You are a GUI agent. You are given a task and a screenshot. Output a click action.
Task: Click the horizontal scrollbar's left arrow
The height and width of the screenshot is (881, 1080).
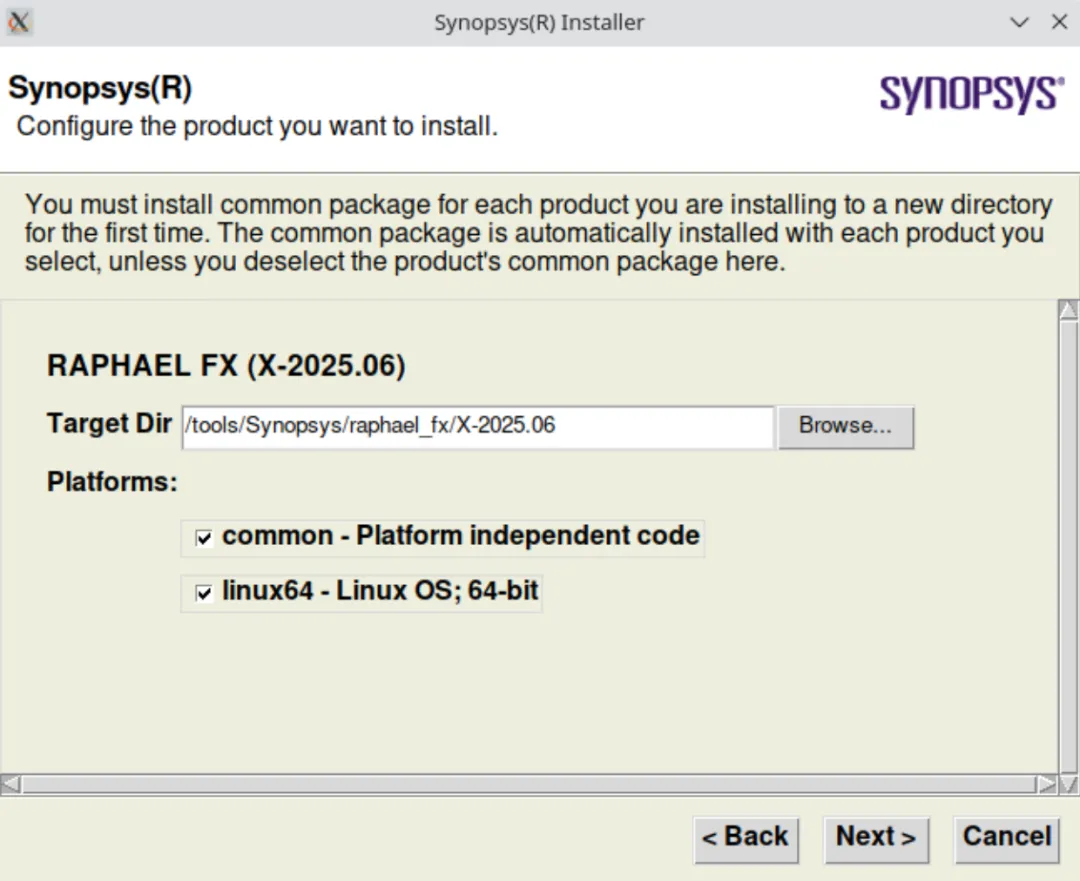[x=10, y=785]
